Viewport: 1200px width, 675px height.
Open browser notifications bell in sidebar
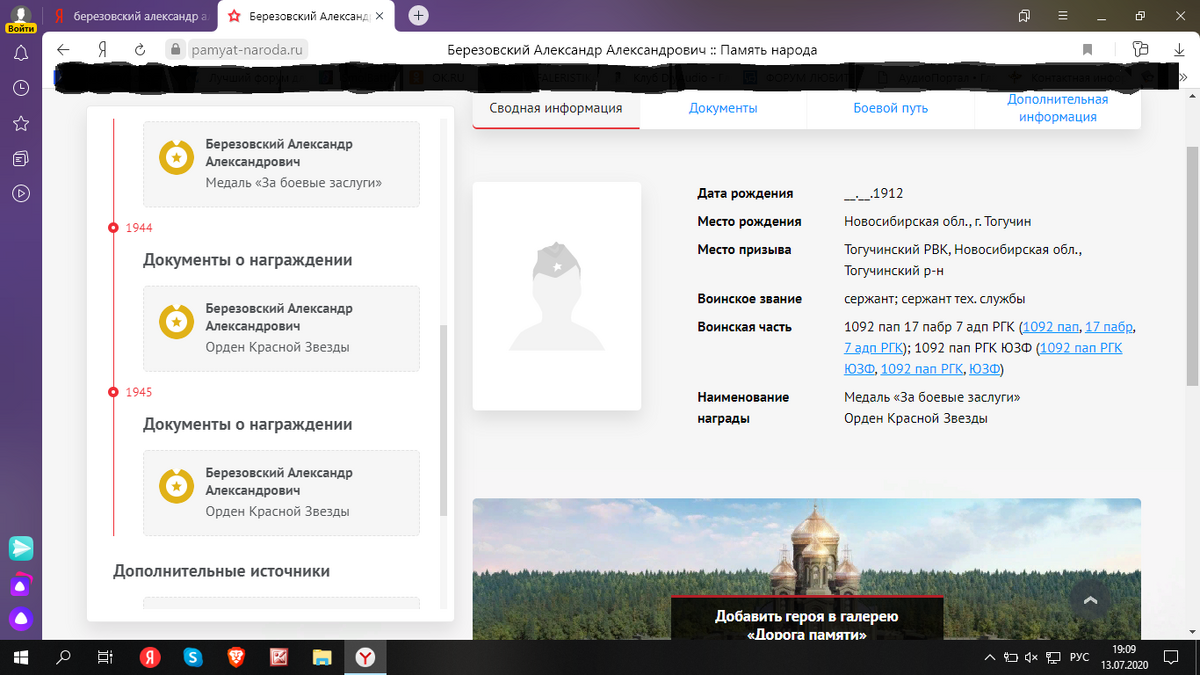click(20, 53)
